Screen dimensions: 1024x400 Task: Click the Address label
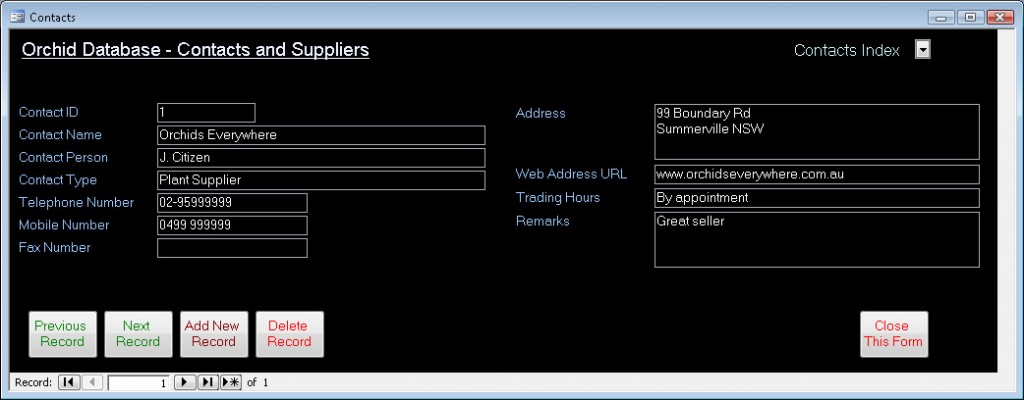pyautogui.click(x=541, y=113)
